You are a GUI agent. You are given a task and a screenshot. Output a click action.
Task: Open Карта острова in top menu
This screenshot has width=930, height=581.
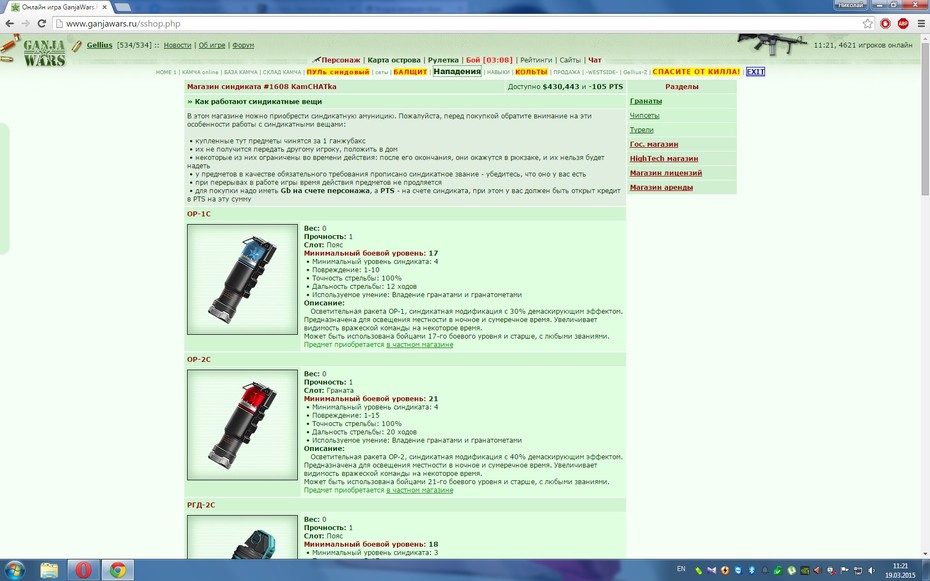point(394,60)
